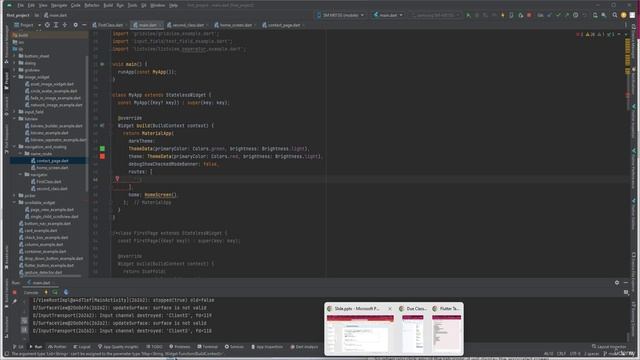Image resolution: width=640 pixels, height=360 pixels.
Task: Click Hot Reload lightning in Run console
Action: click(x=46, y=292)
